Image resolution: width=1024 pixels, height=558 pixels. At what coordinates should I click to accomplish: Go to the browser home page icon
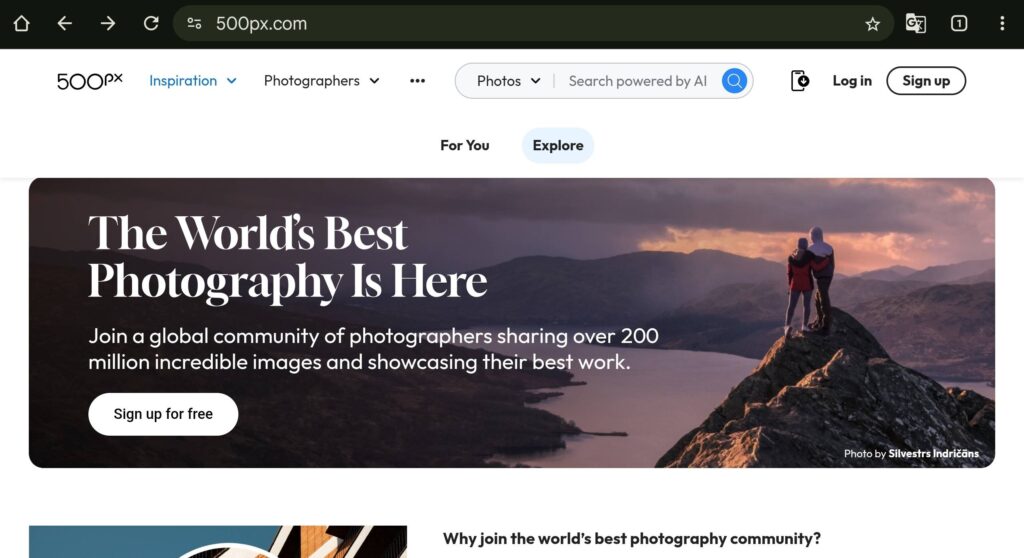pyautogui.click(x=22, y=24)
